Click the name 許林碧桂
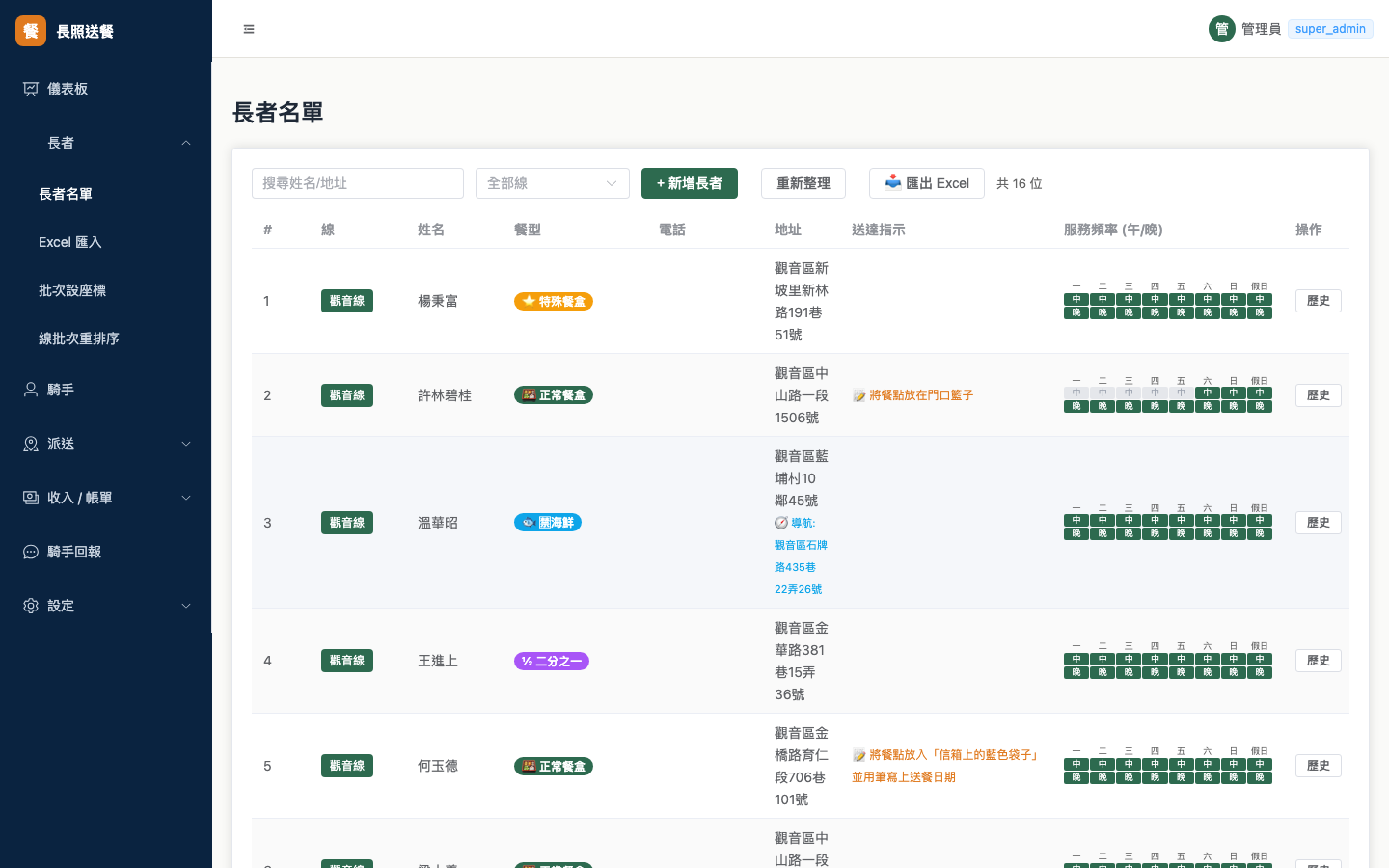The width and height of the screenshot is (1389, 868). (x=445, y=395)
